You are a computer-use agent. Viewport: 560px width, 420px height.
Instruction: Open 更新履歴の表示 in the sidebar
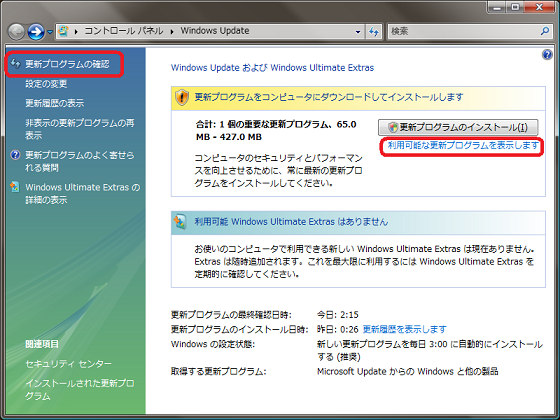tap(55, 103)
